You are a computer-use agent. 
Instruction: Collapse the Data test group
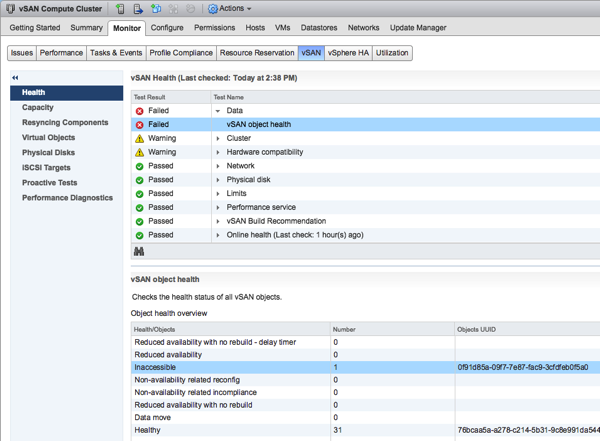[218, 111]
